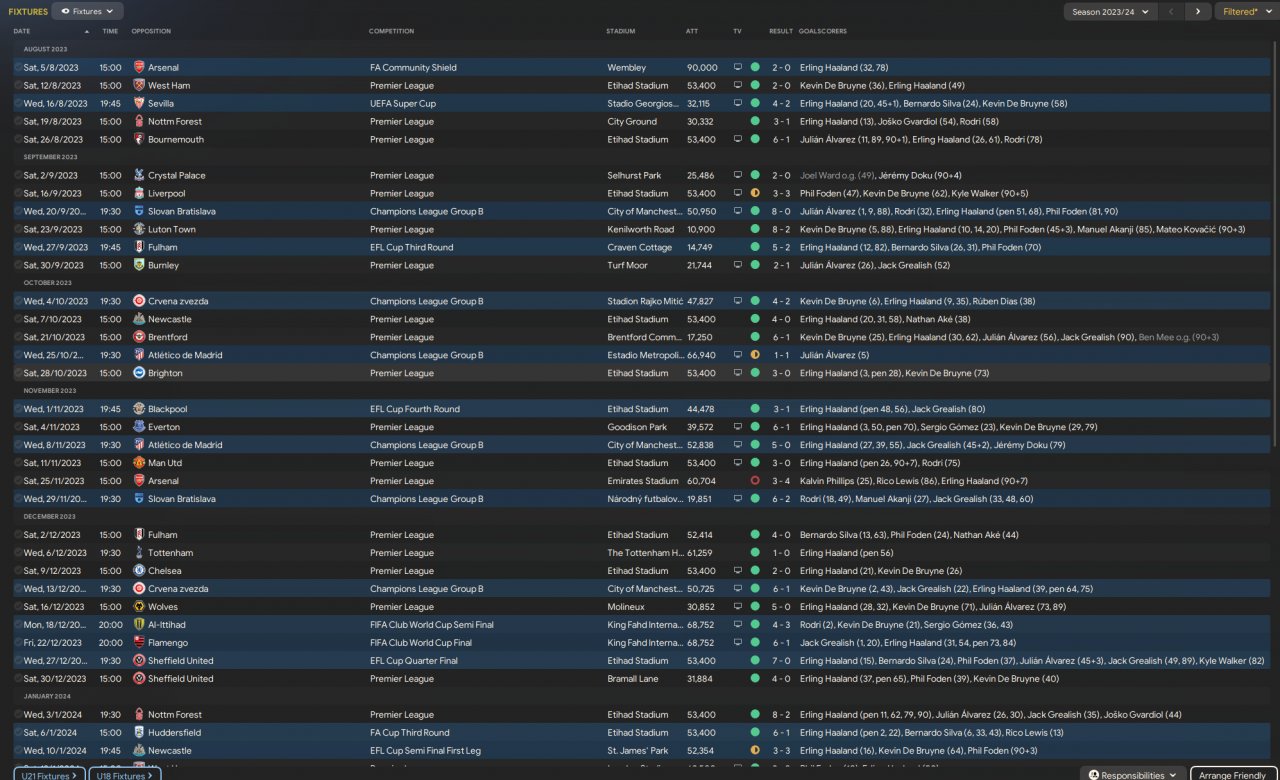The width and height of the screenshot is (1280, 780).
Task: Click the West Ham club crest
Action: (139, 86)
